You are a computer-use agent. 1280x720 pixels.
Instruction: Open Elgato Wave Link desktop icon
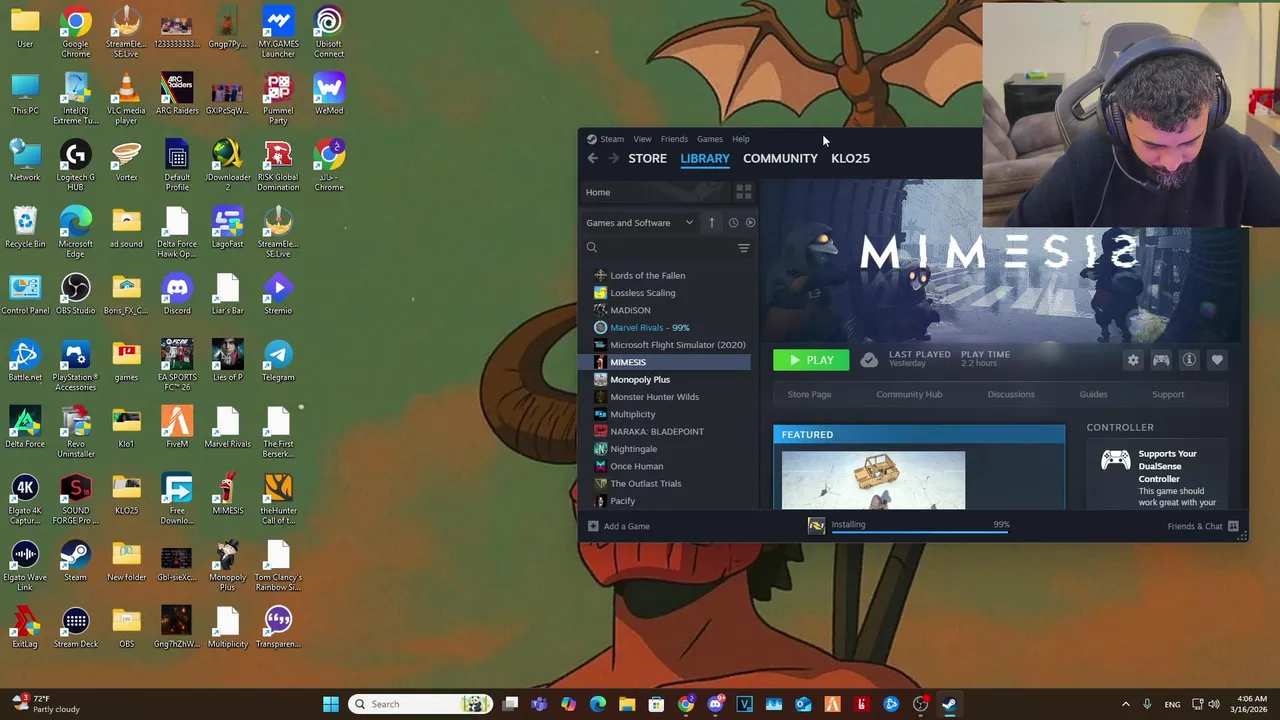[25, 565]
